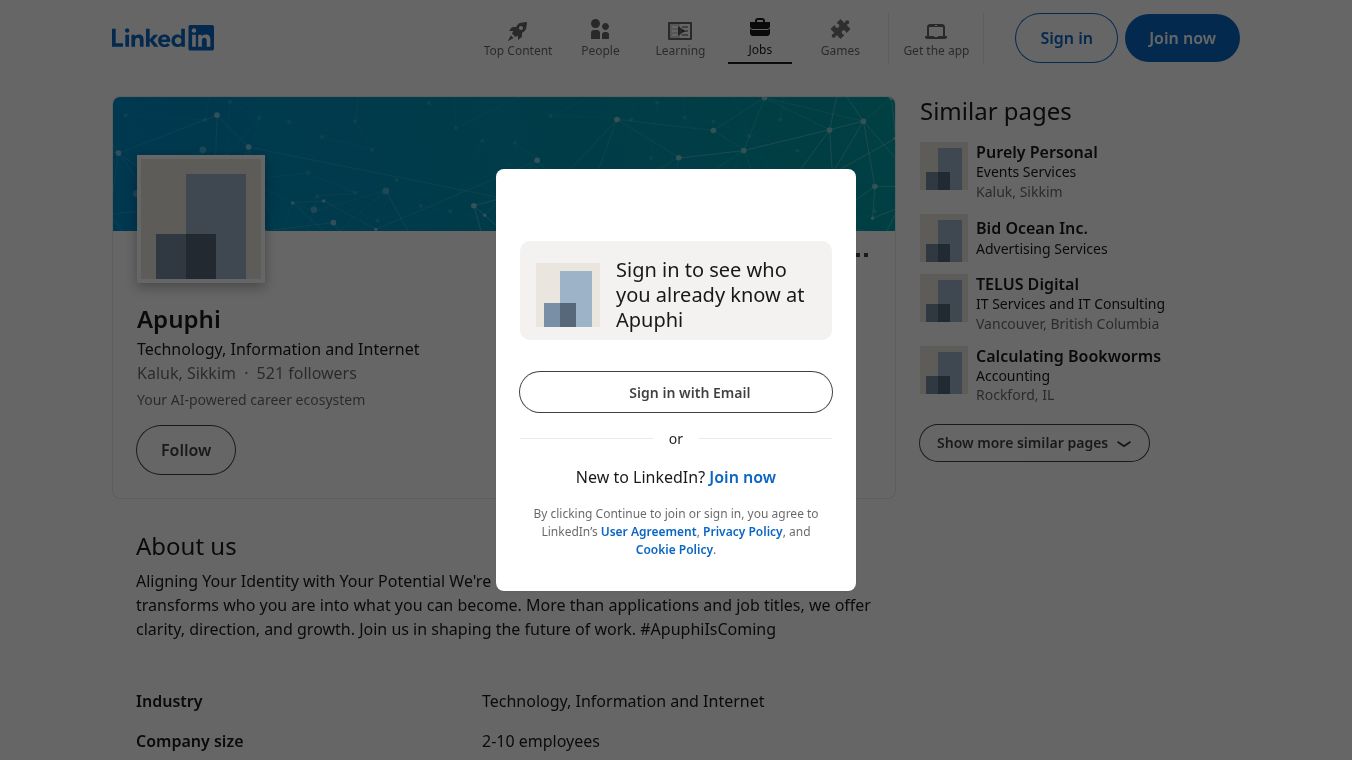The width and height of the screenshot is (1352, 760).
Task: Click the Apuphi company logo
Action: pos(201,219)
